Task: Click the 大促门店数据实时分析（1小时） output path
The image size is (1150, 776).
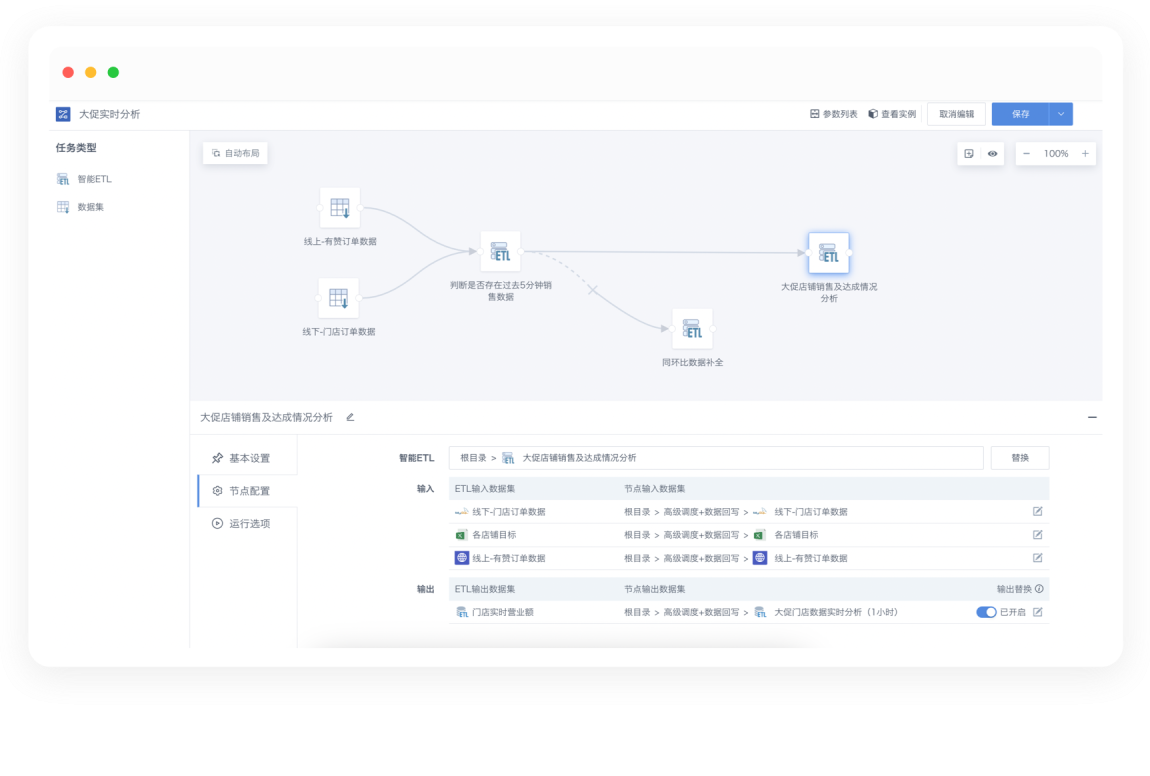Action: pos(836,612)
